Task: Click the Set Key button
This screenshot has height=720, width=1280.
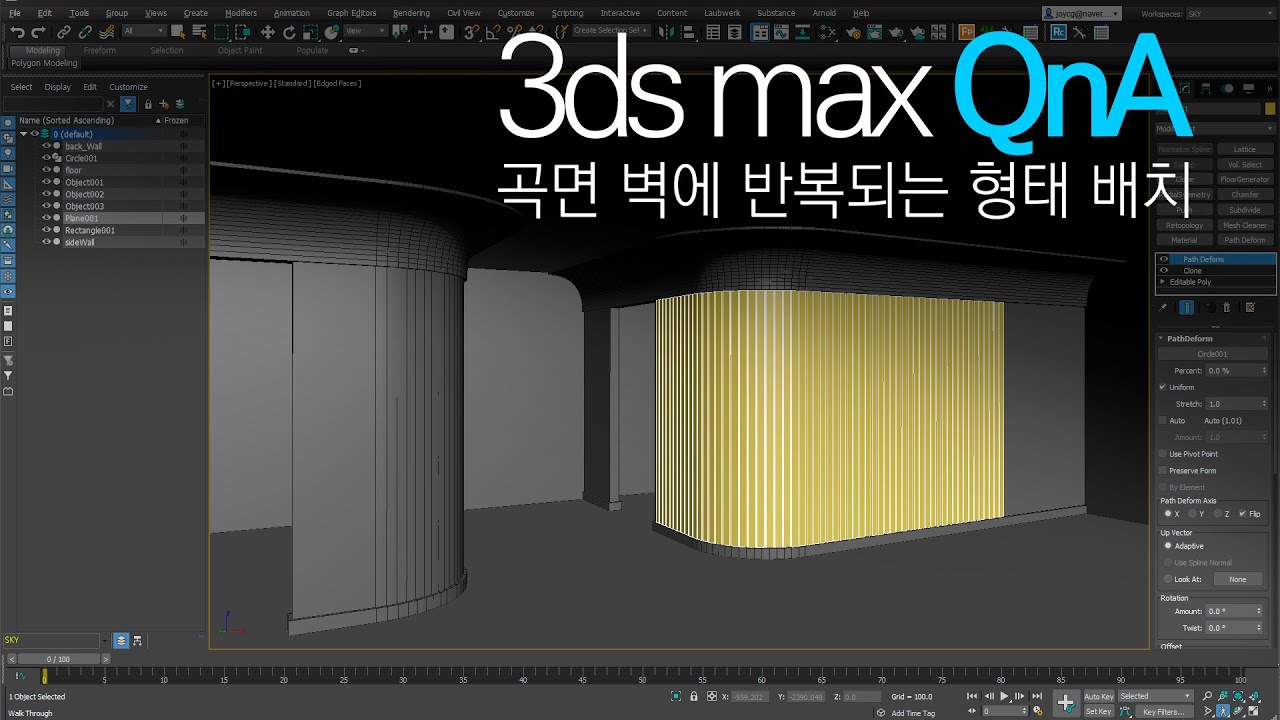Action: (1098, 712)
